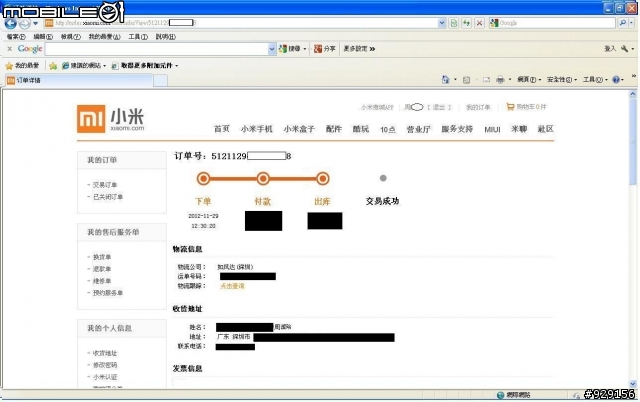Image resolution: width=640 pixels, height=402 pixels.
Task: Open the 檔案 File menu
Action: pyautogui.click(x=16, y=37)
